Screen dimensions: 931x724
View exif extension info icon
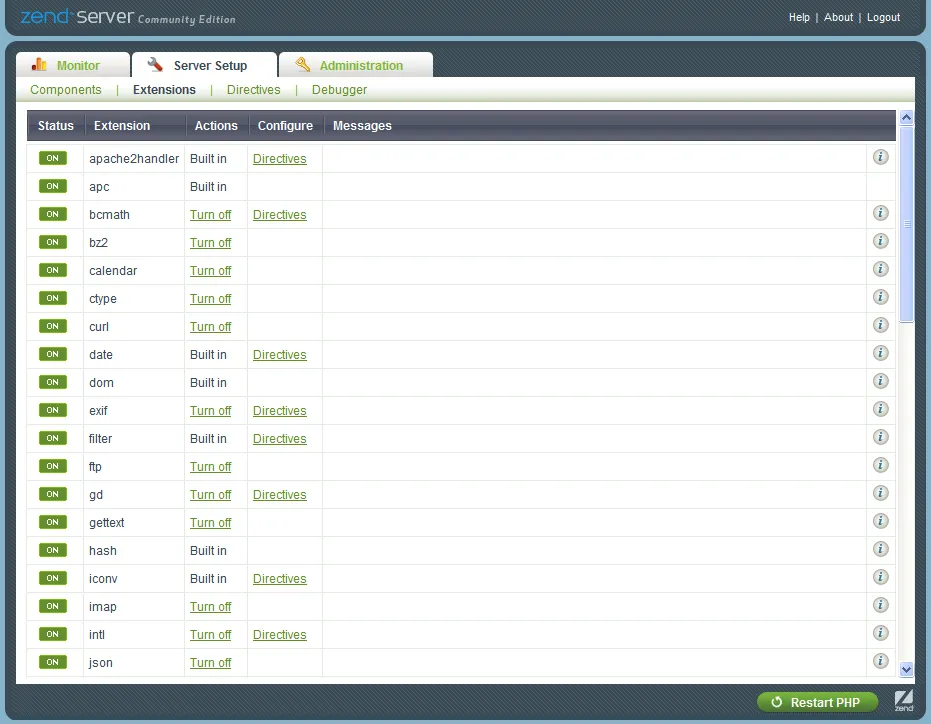pyautogui.click(x=881, y=409)
